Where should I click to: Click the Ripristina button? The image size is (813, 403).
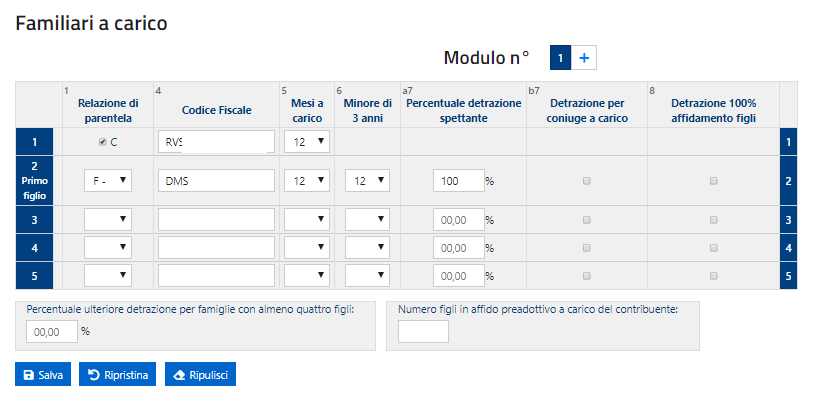(x=117, y=375)
